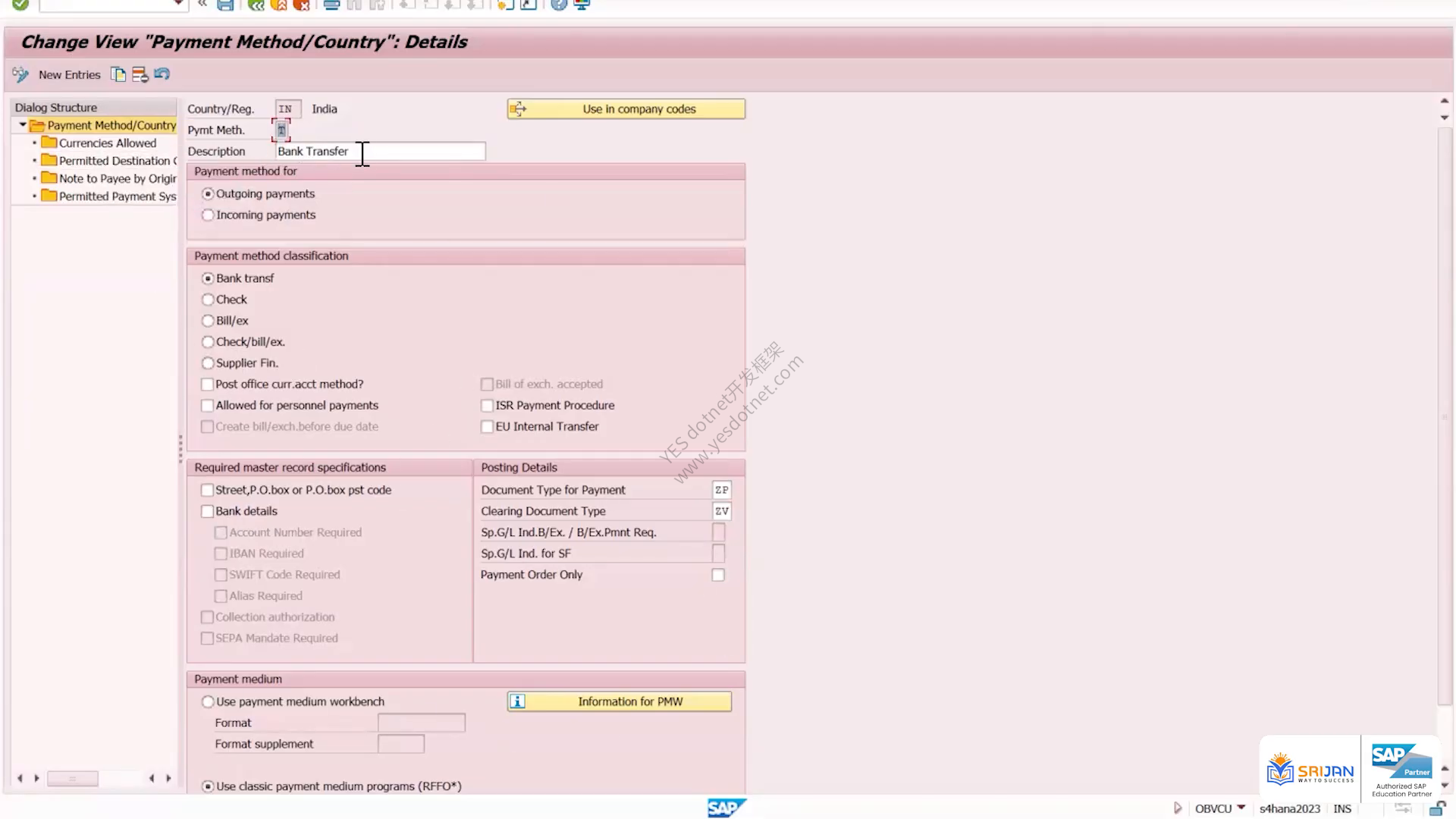Click the Display/Change glasses-pencil icon
This screenshot has width=1456, height=819.
point(20,74)
